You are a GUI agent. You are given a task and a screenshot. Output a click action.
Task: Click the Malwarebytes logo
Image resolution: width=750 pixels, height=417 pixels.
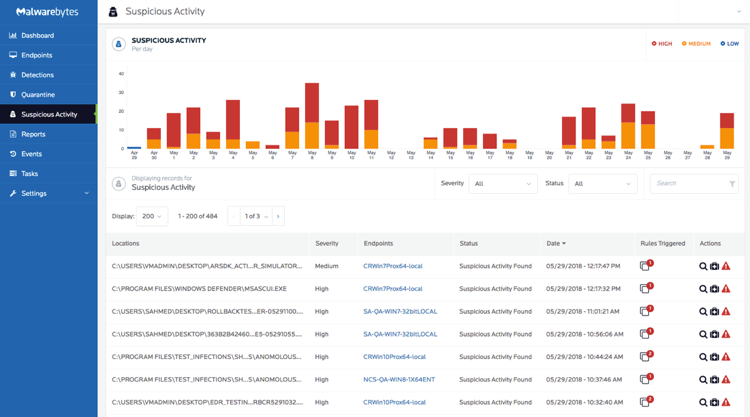pos(48,11)
